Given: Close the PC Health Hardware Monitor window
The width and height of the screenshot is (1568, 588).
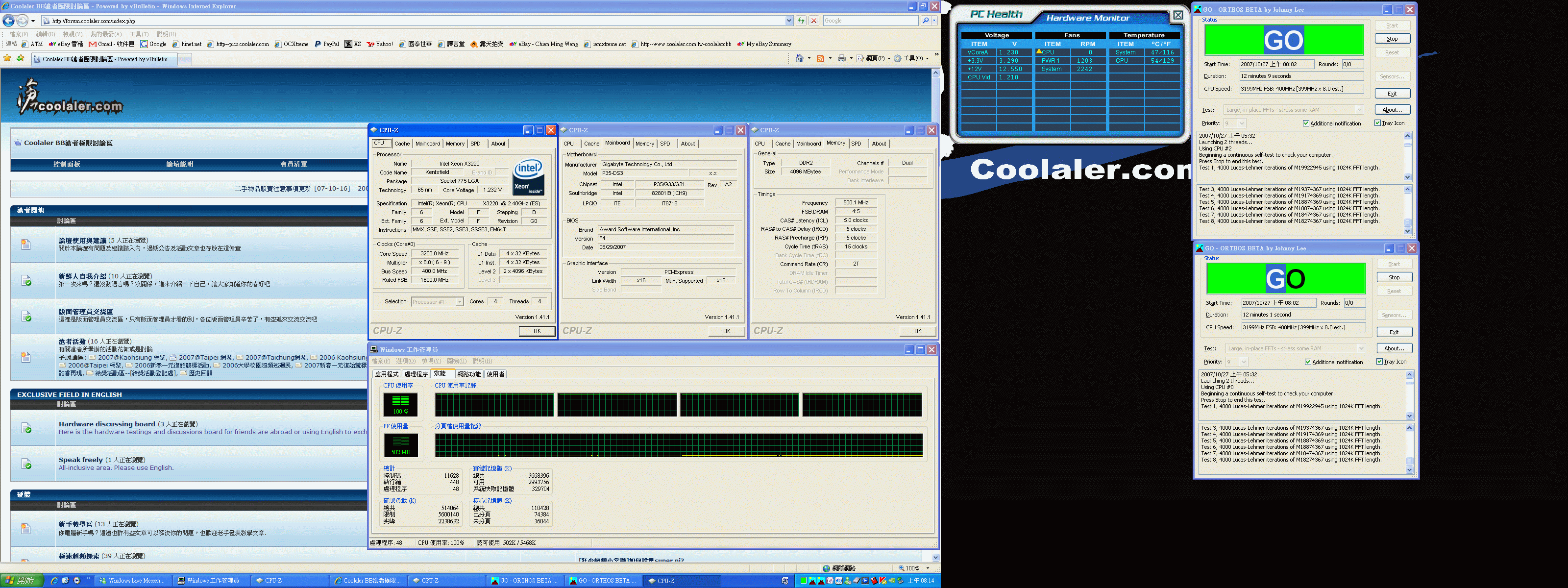Looking at the screenshot, I should click(x=1178, y=15).
